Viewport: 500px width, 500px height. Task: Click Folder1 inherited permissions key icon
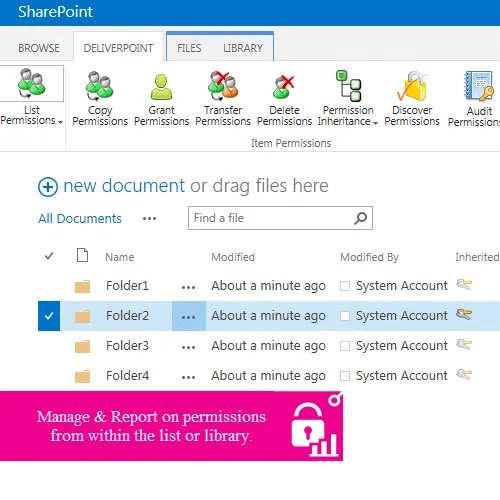click(464, 284)
